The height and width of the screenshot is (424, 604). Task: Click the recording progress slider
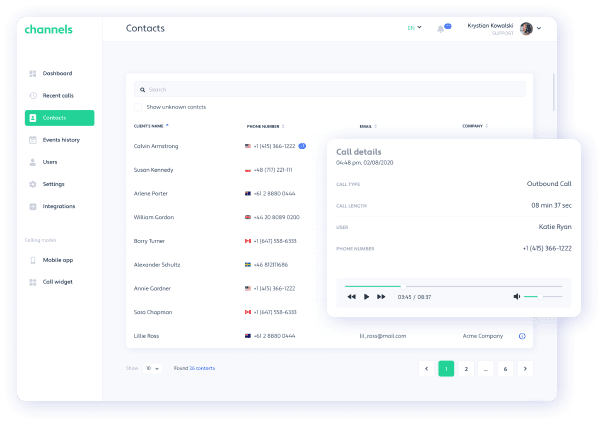(x=453, y=286)
